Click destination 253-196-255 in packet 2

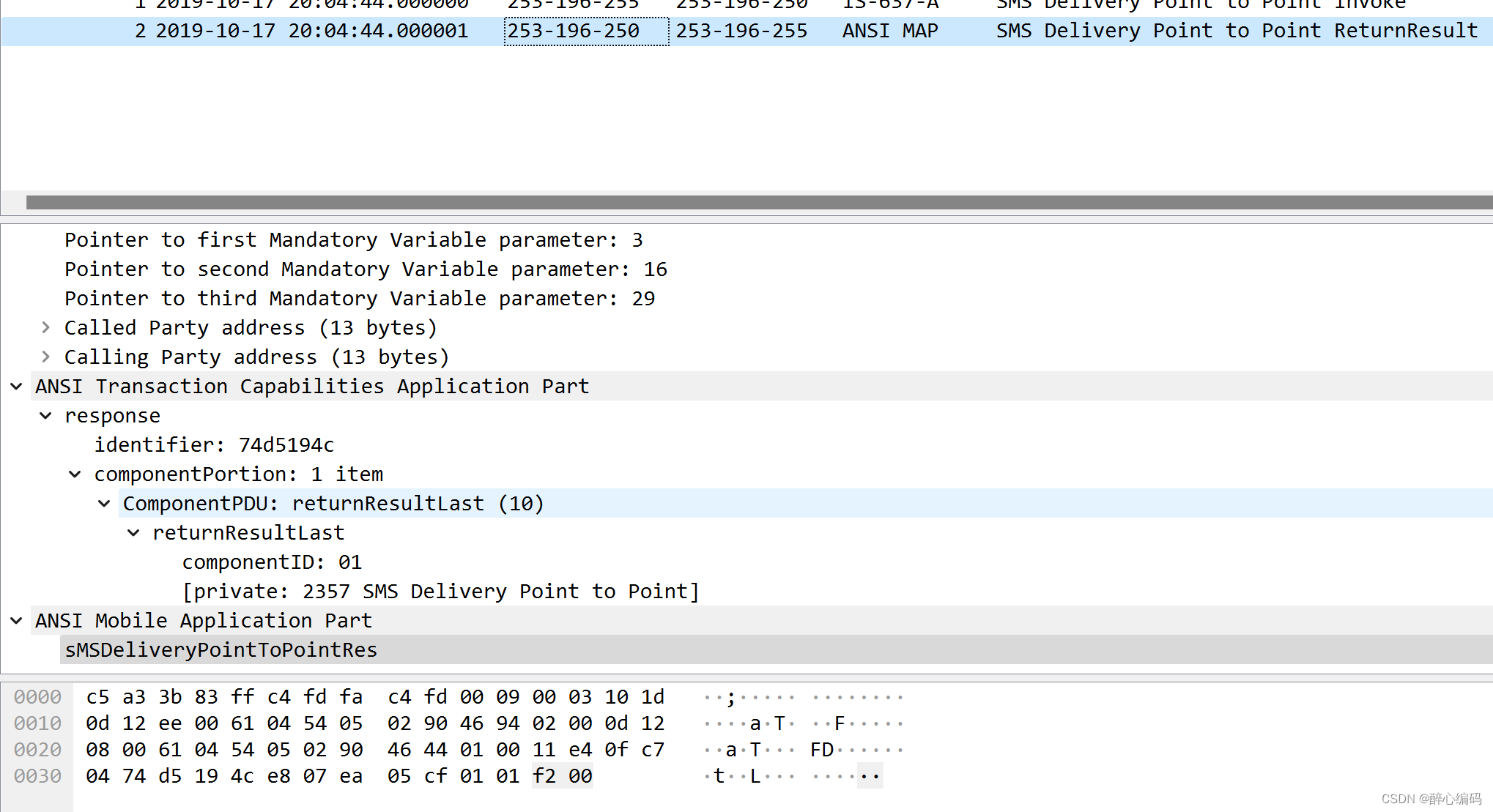click(x=741, y=31)
